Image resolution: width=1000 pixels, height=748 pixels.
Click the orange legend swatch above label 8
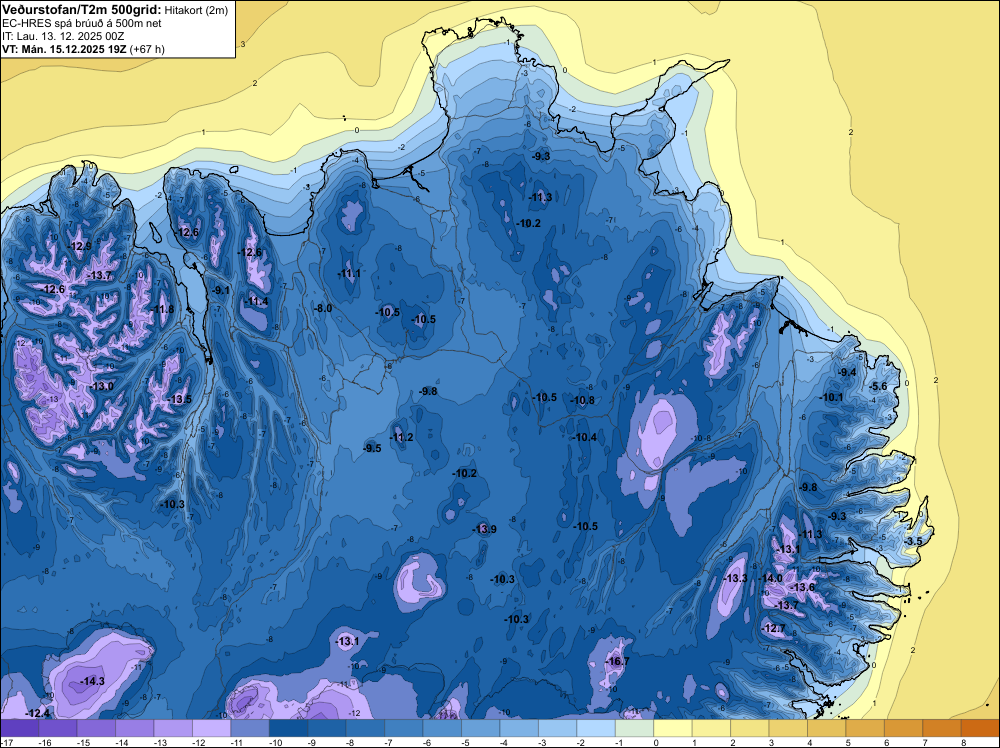point(980,728)
